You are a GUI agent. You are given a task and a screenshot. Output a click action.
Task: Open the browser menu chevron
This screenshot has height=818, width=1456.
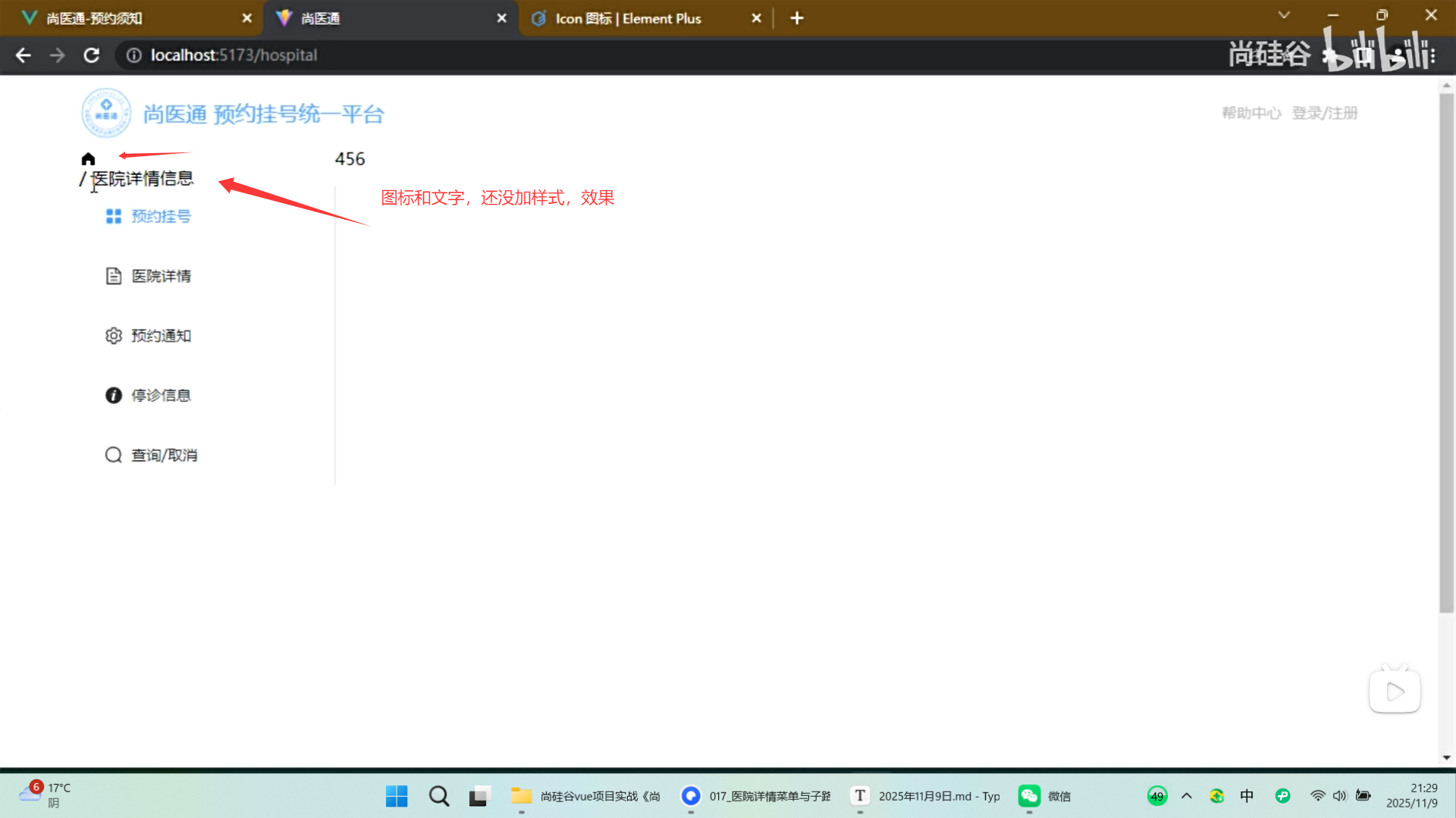[x=1283, y=14]
